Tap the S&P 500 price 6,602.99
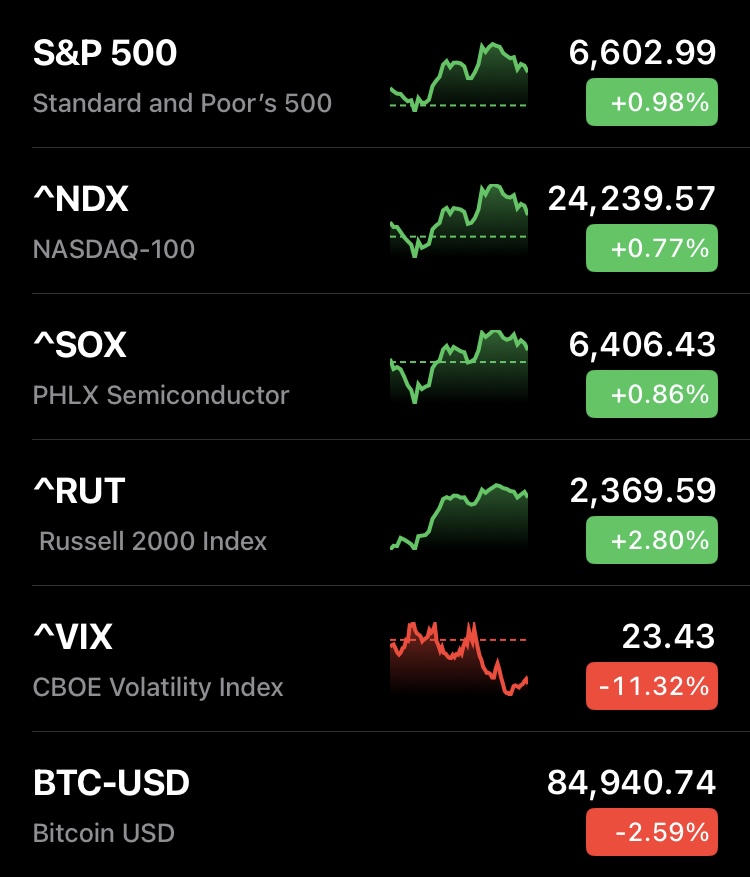750x877 pixels. (642, 53)
